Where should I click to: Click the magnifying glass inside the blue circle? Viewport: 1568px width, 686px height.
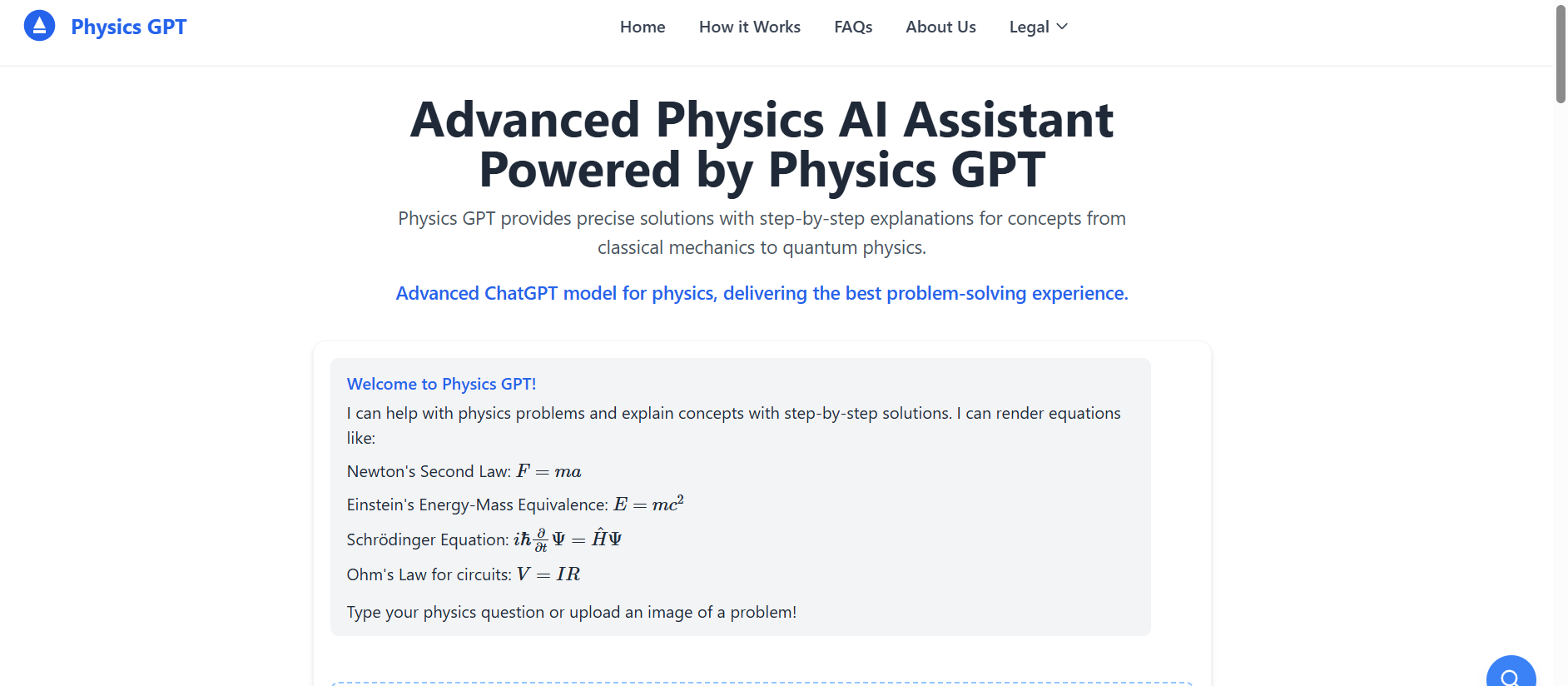(x=1511, y=674)
